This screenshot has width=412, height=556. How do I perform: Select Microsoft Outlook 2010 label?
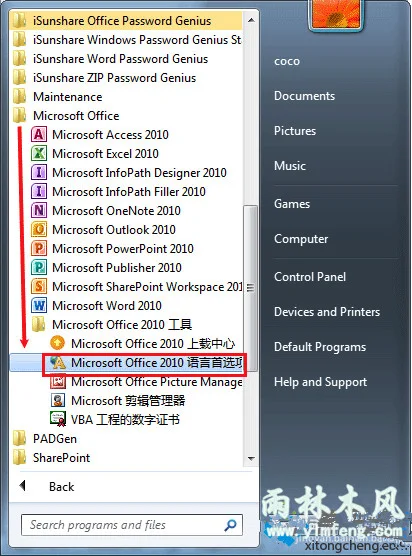[x=114, y=230]
